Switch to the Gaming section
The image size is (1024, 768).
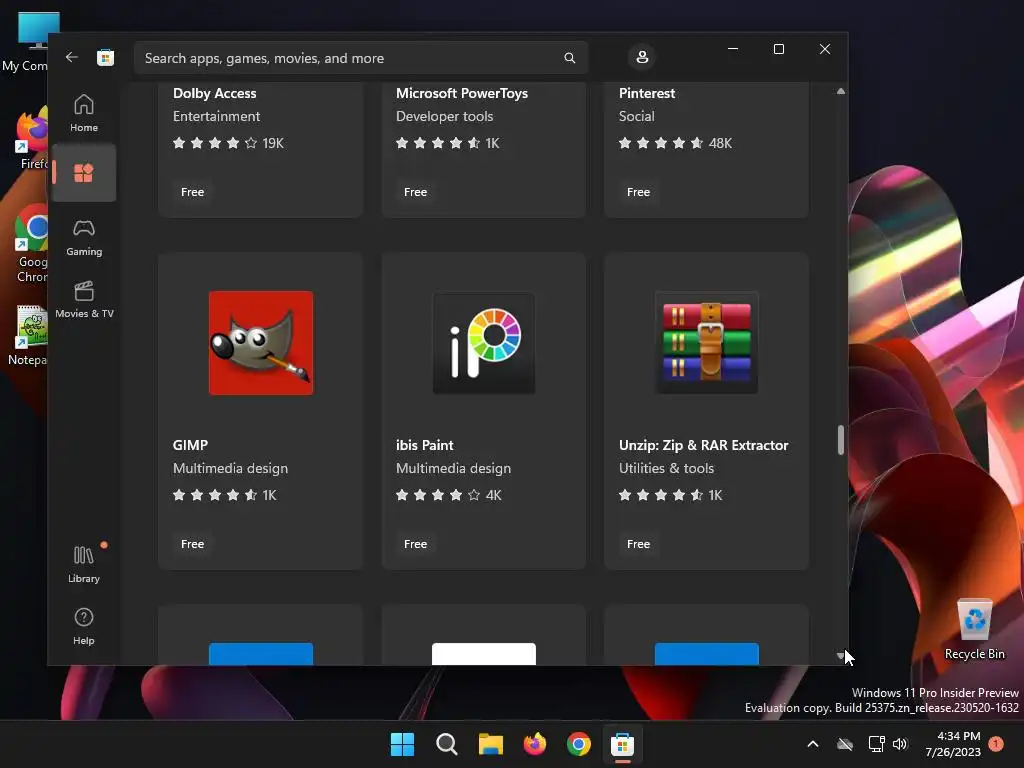point(84,238)
